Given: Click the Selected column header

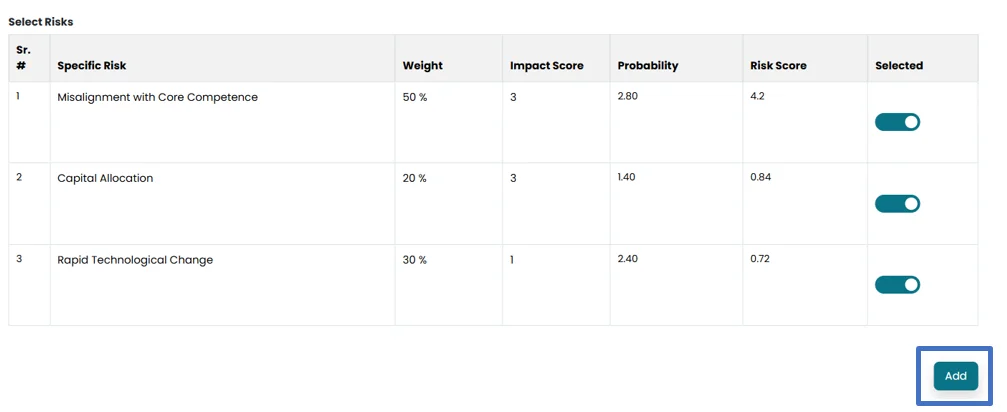Looking at the screenshot, I should click(x=899, y=66).
